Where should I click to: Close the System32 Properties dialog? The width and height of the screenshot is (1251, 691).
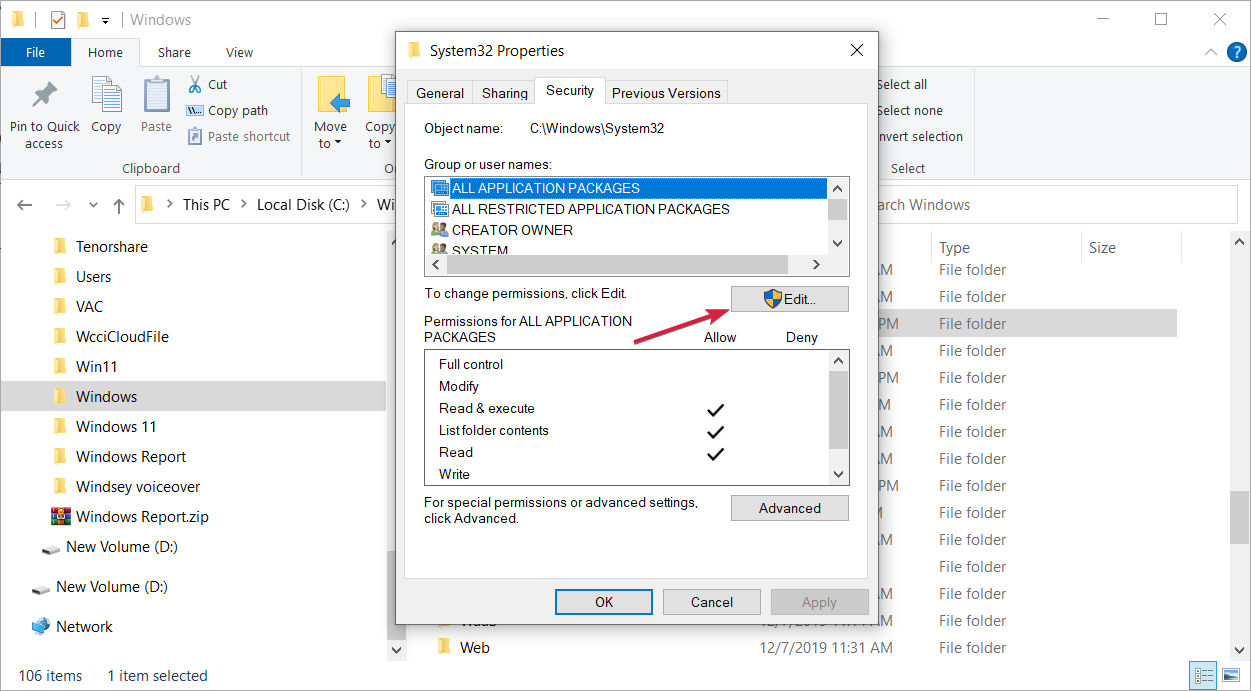[x=856, y=50]
